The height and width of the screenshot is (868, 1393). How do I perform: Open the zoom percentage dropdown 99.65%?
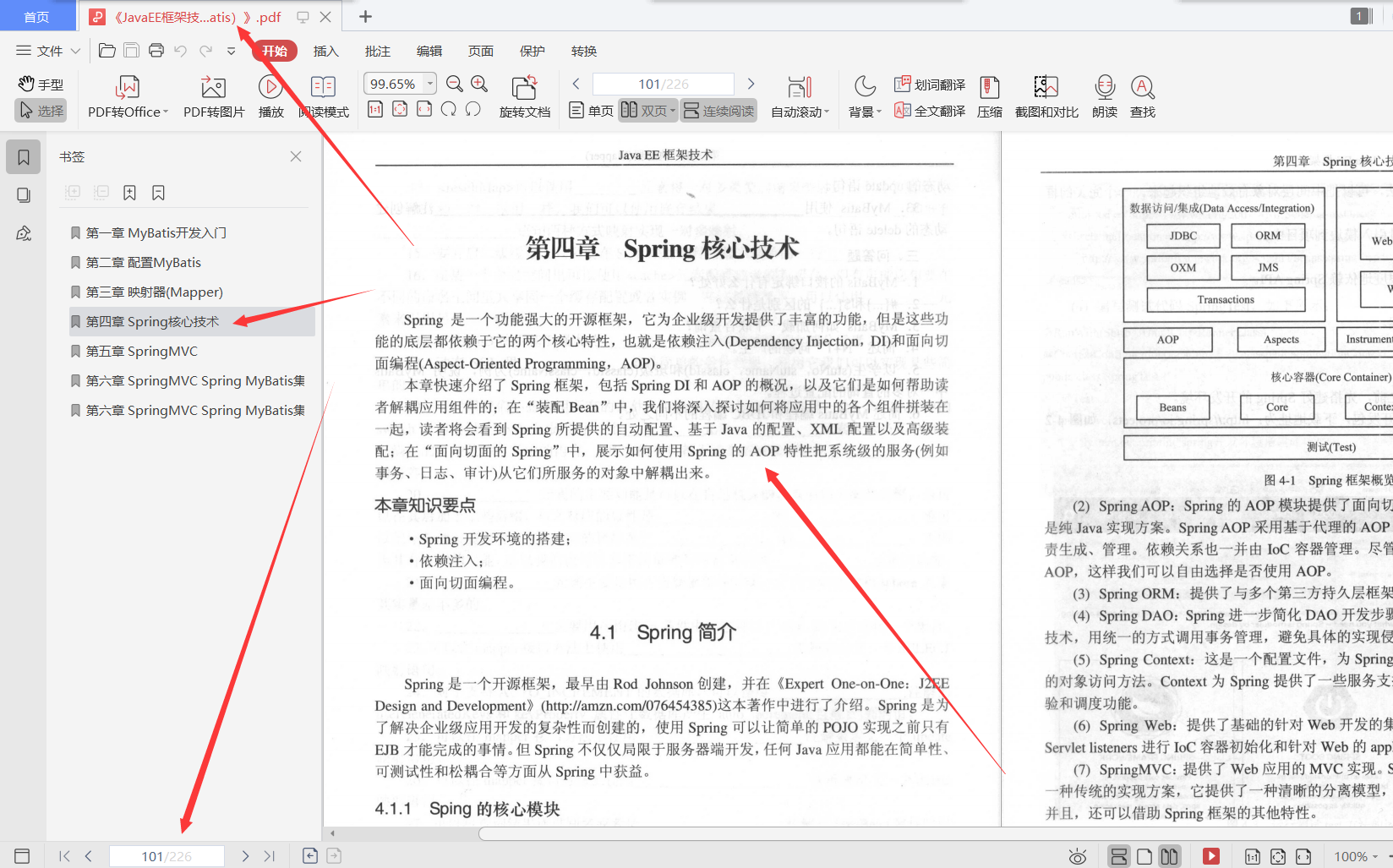(430, 84)
